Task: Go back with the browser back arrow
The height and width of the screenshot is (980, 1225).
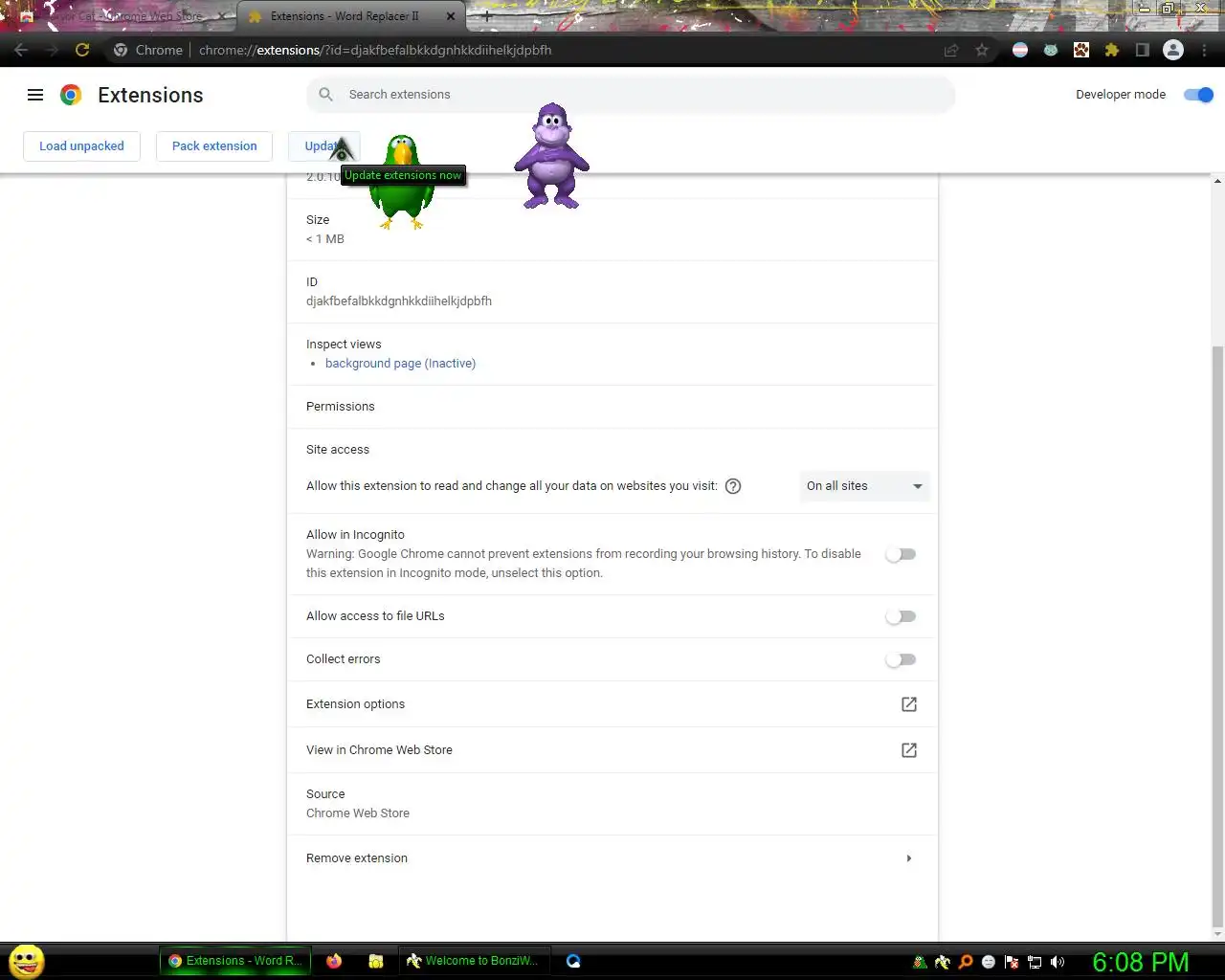Action: tap(21, 50)
